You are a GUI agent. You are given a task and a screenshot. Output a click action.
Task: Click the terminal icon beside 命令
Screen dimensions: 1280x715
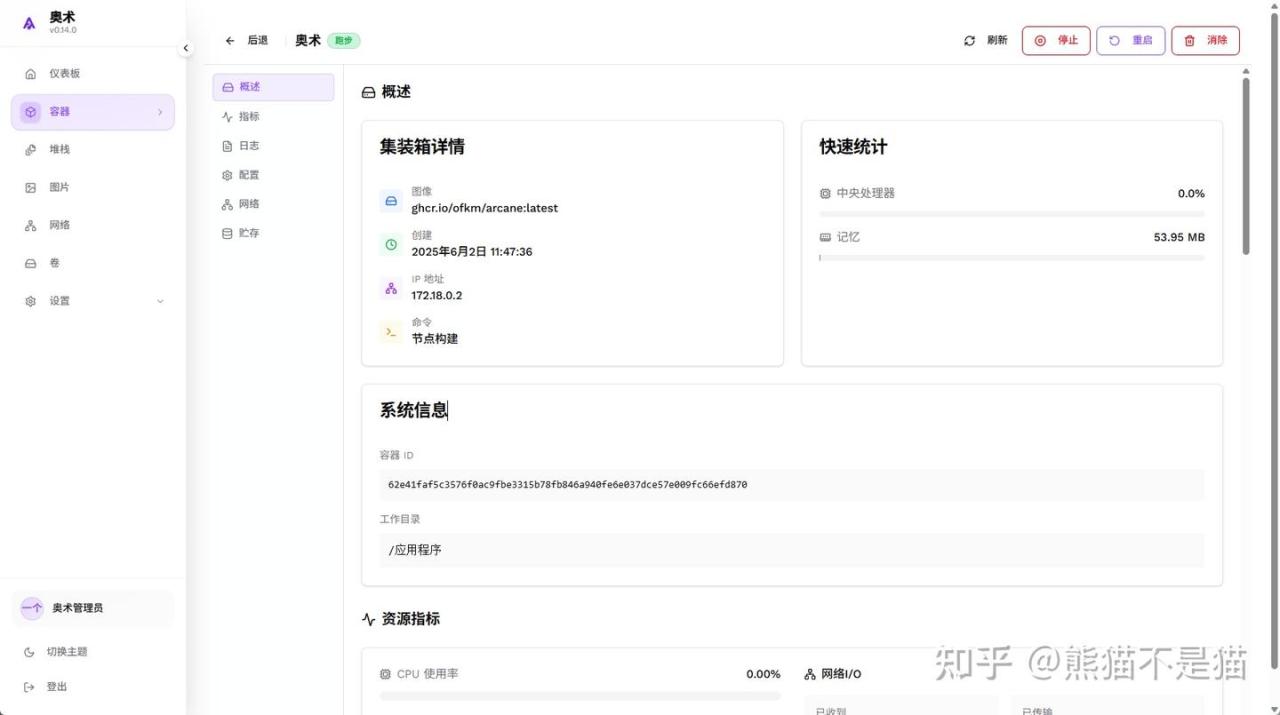coord(391,332)
